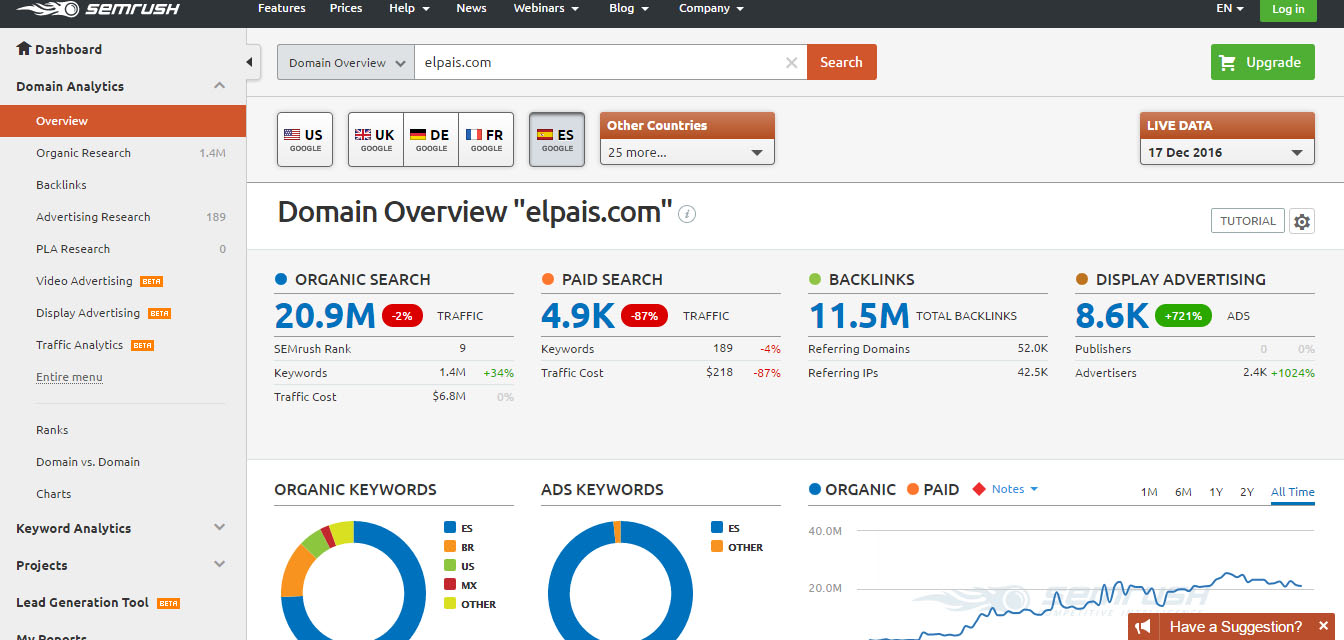Click the info icon beside Domain Overview title
Viewport: 1344px width, 640px height.
pos(687,214)
